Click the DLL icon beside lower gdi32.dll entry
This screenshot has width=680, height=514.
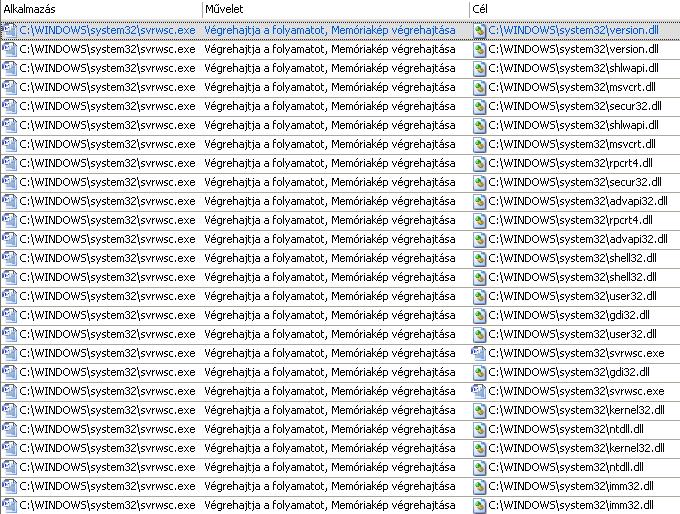(x=479, y=373)
